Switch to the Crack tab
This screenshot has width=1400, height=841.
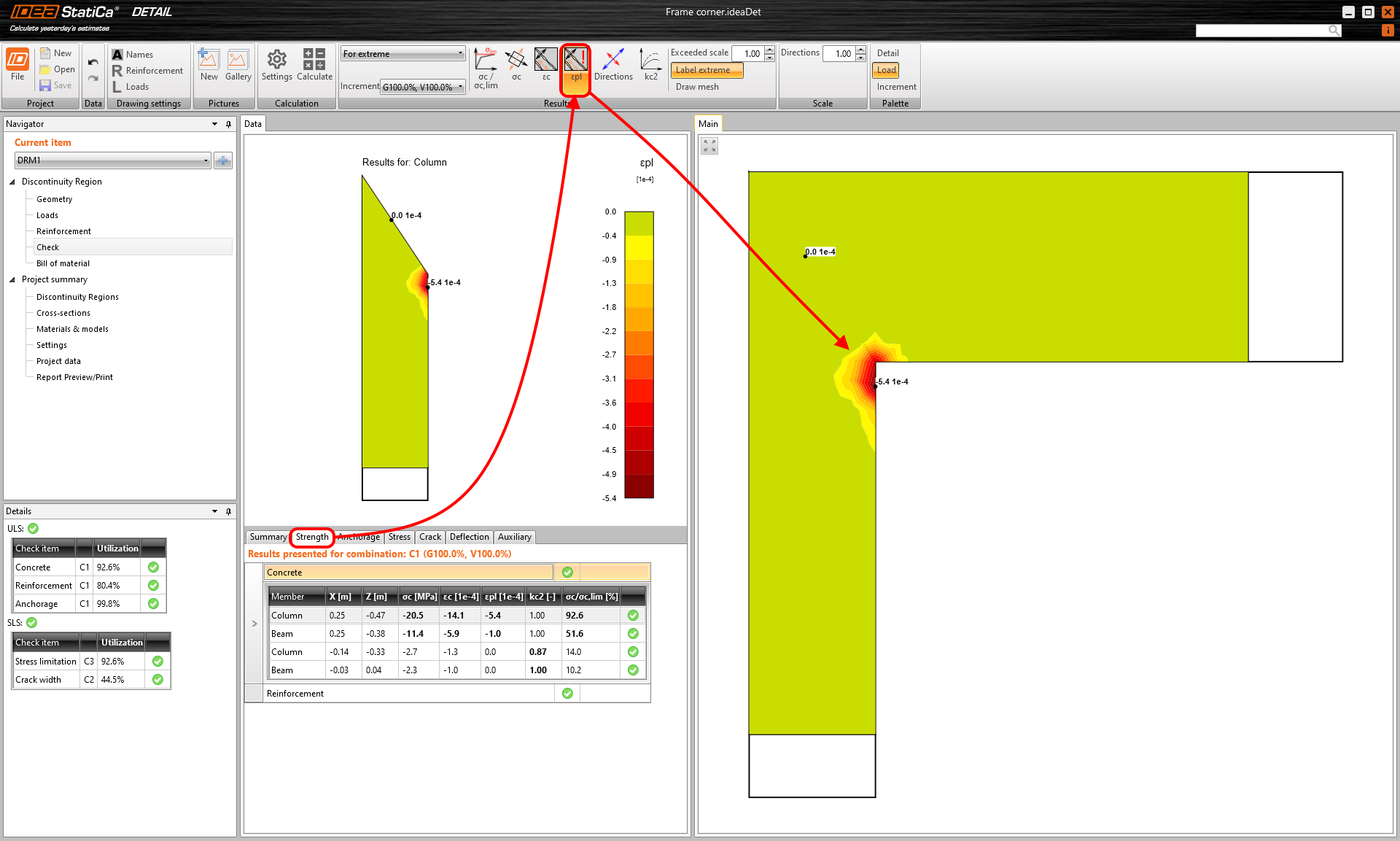click(429, 537)
